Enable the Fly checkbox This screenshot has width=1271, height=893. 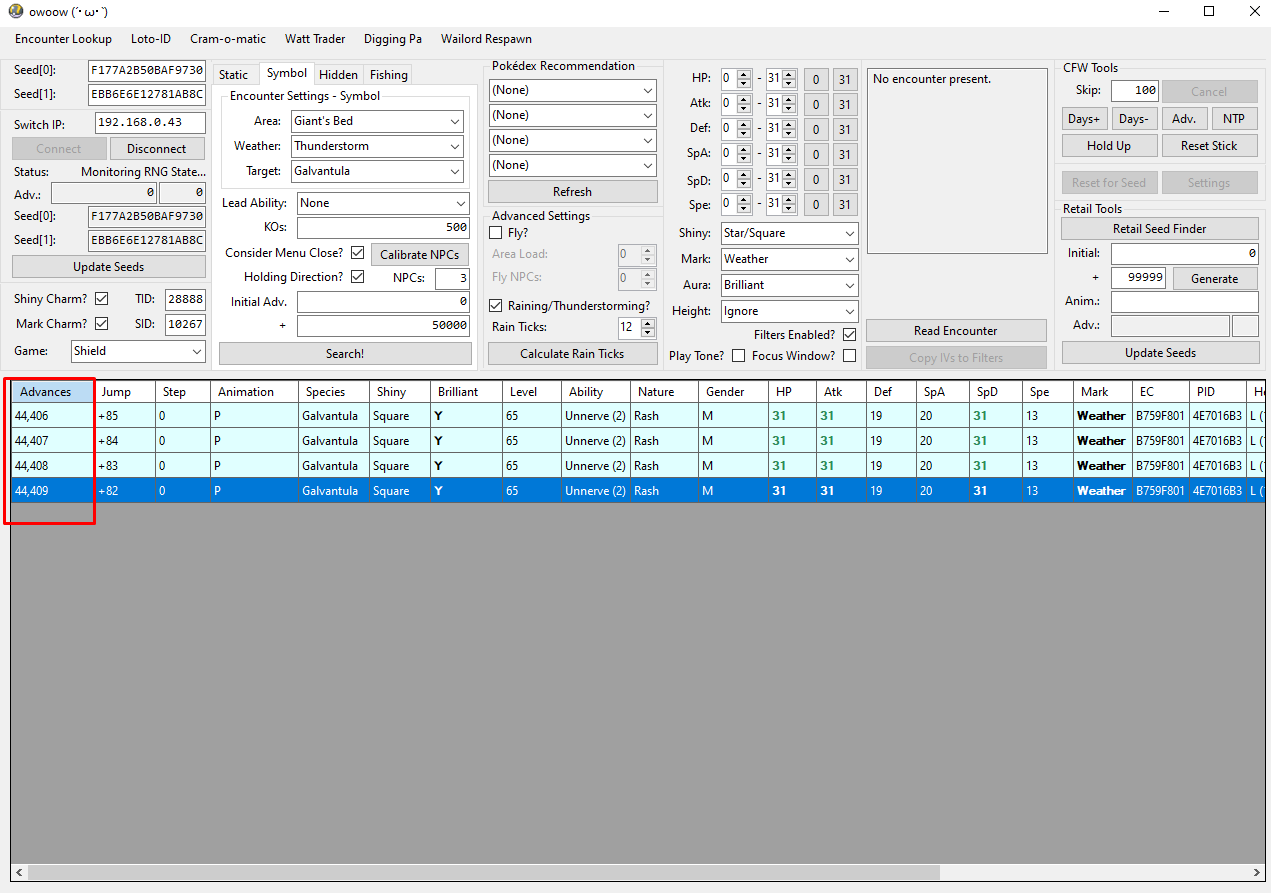[496, 233]
